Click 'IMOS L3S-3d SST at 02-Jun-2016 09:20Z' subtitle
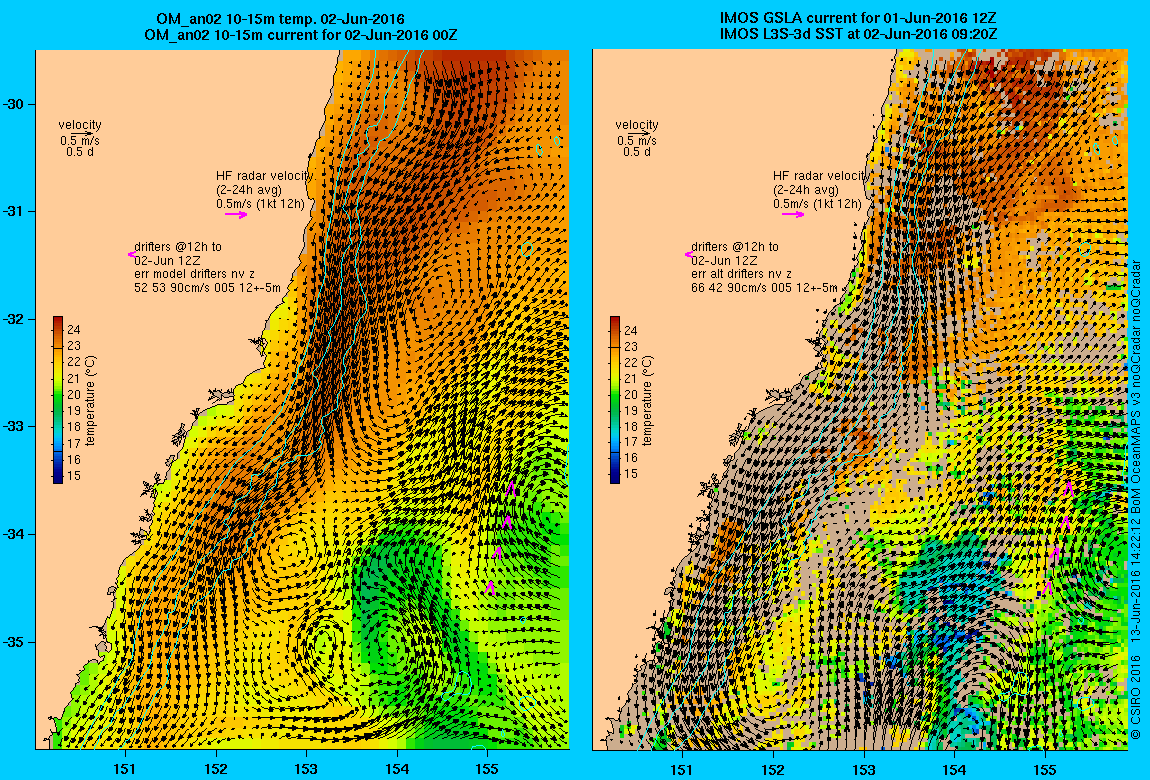This screenshot has height=780, width=1150. click(858, 34)
